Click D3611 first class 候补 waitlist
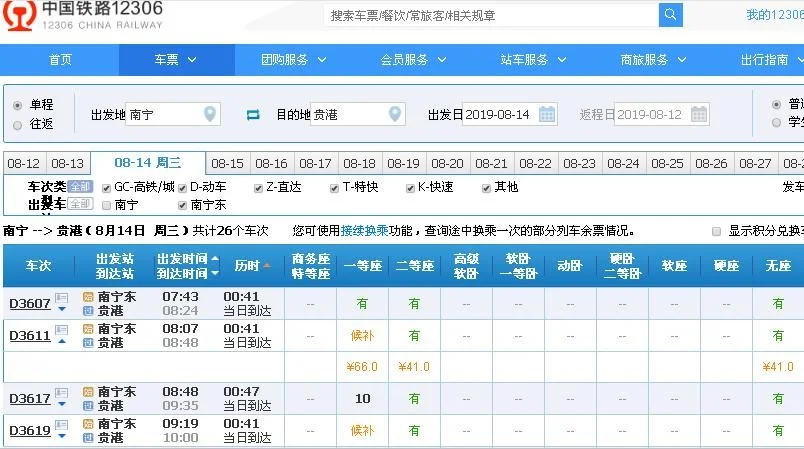Viewport: 804px width, 449px height. [x=363, y=336]
